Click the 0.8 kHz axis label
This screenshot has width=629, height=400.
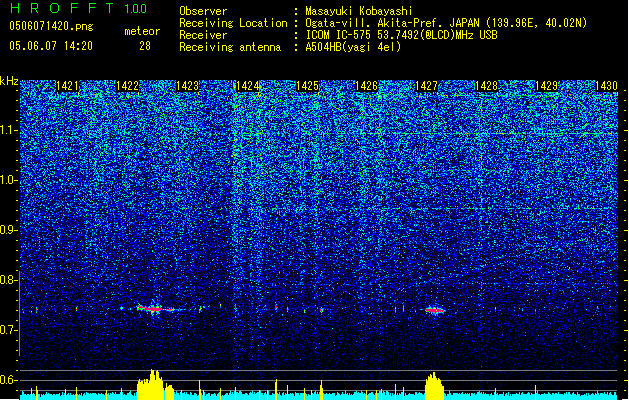click(8, 280)
